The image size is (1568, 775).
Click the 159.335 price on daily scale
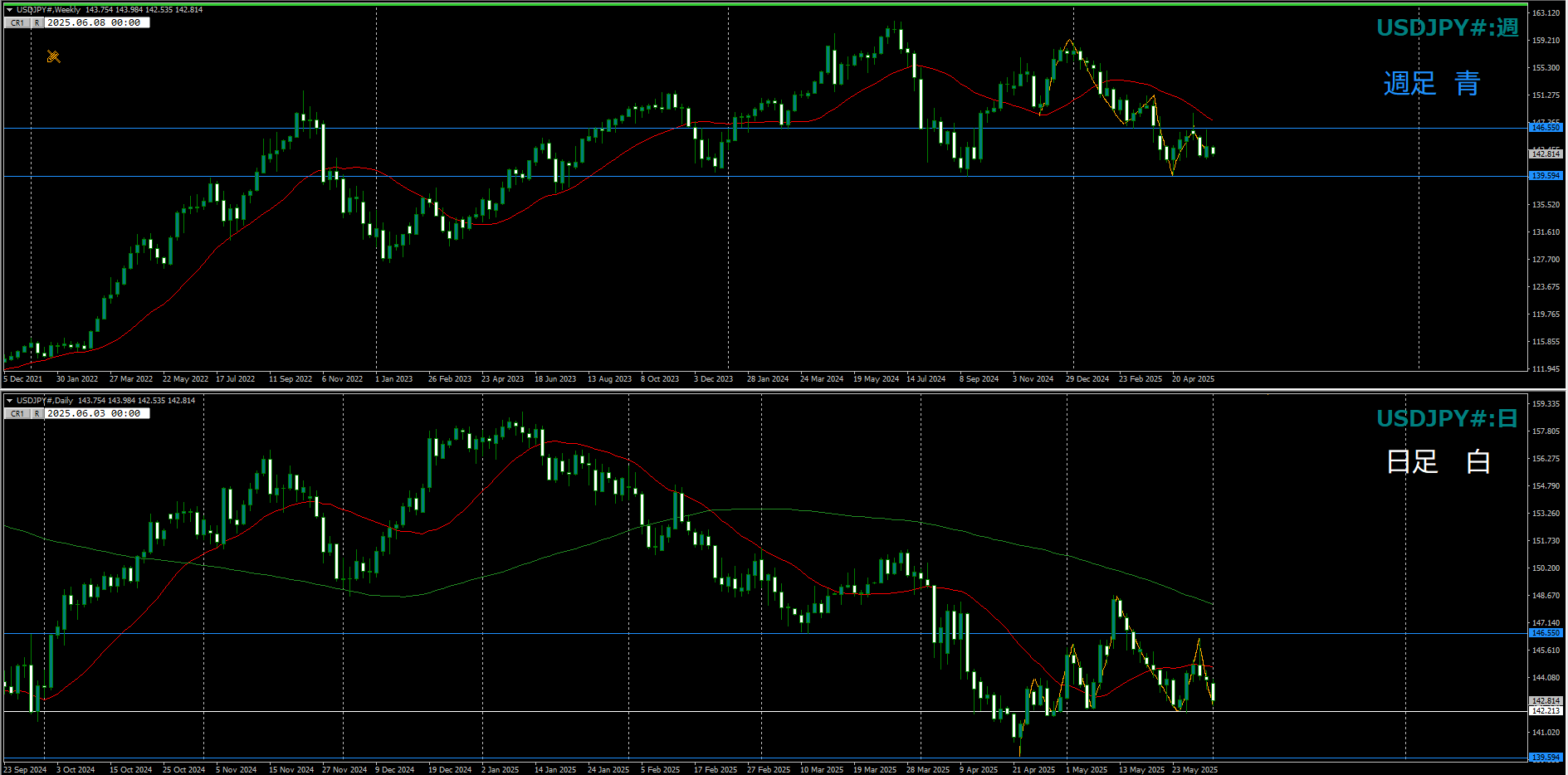pos(1546,404)
